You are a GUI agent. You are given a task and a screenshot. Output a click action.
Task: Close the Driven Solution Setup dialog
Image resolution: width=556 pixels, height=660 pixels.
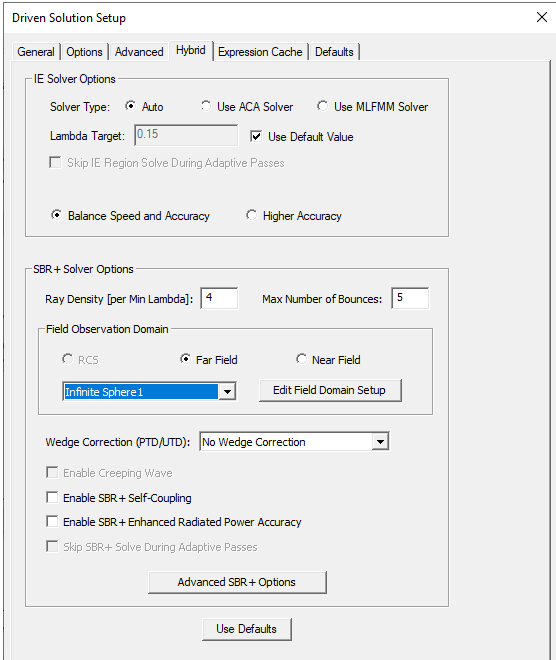tap(542, 17)
